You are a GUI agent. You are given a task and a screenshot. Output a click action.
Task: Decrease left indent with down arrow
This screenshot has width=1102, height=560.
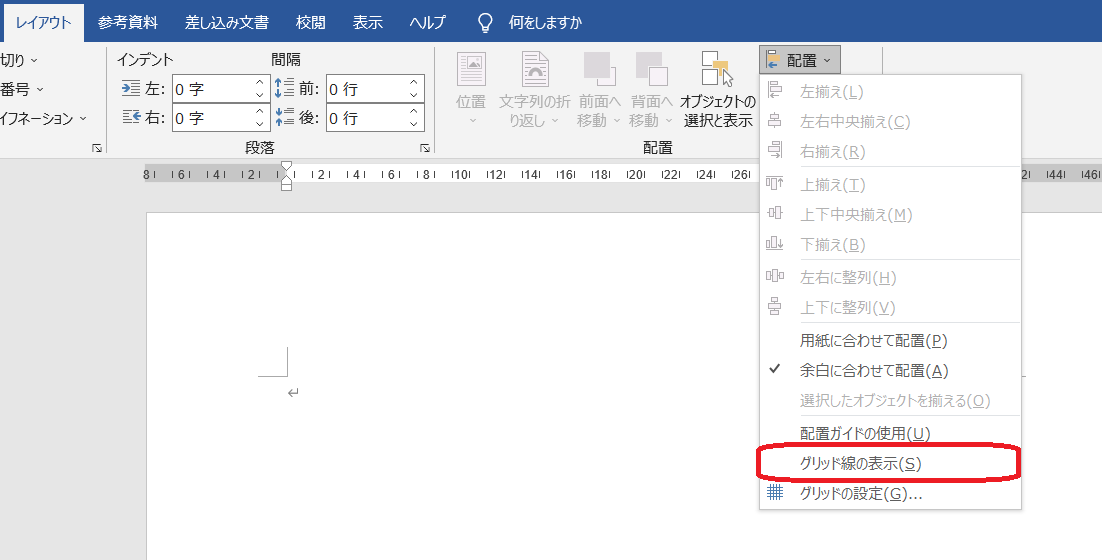(x=259, y=96)
